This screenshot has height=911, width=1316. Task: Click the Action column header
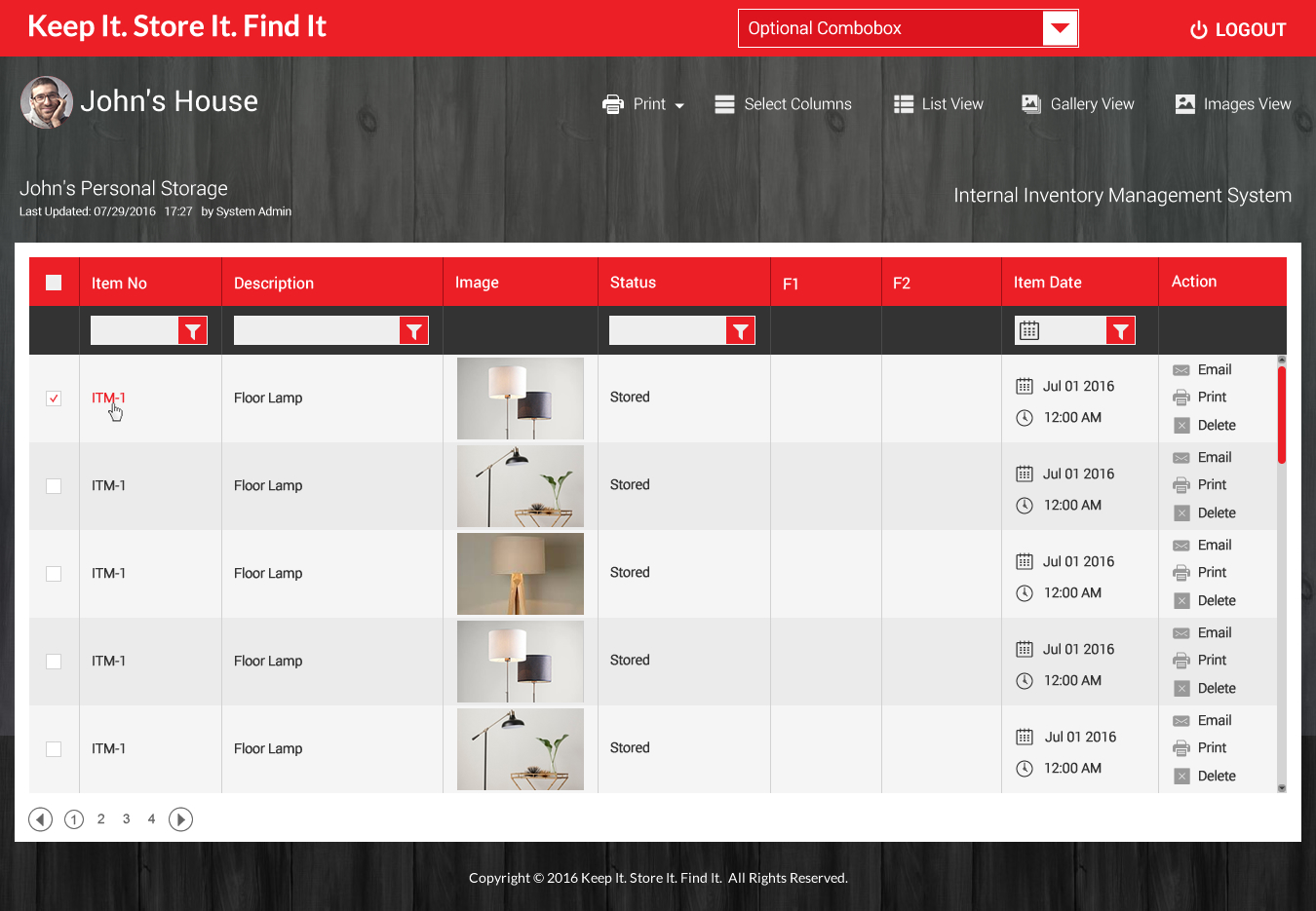click(1194, 282)
